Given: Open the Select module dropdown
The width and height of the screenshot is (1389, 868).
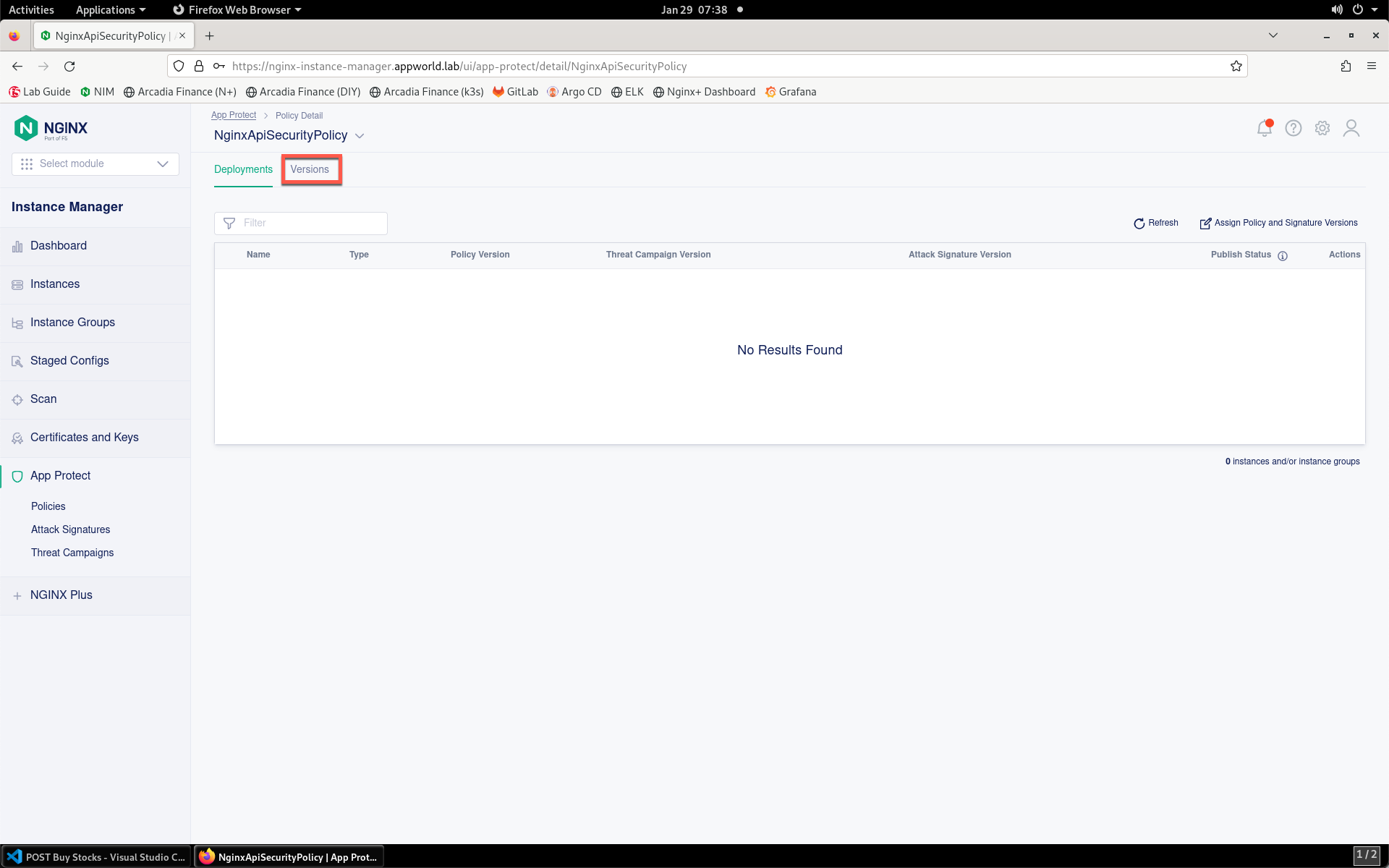Looking at the screenshot, I should (x=95, y=163).
